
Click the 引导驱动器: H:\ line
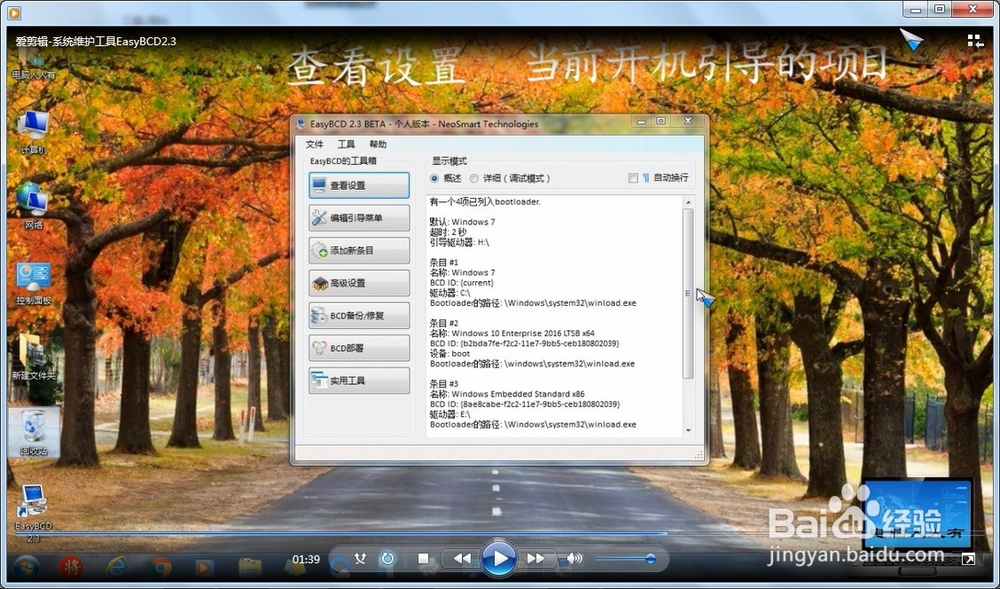pos(459,242)
